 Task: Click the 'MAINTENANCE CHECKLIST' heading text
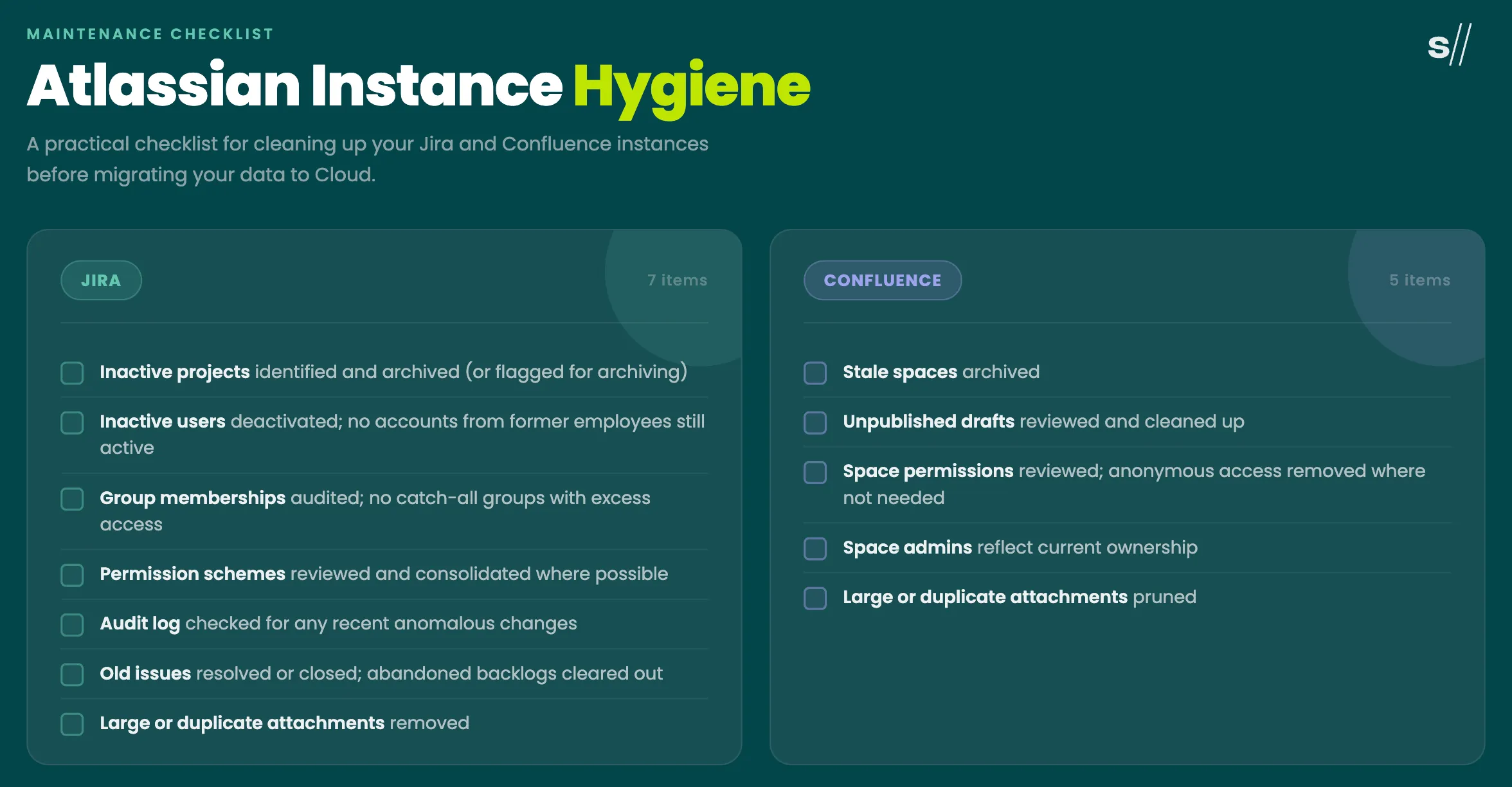pos(150,34)
